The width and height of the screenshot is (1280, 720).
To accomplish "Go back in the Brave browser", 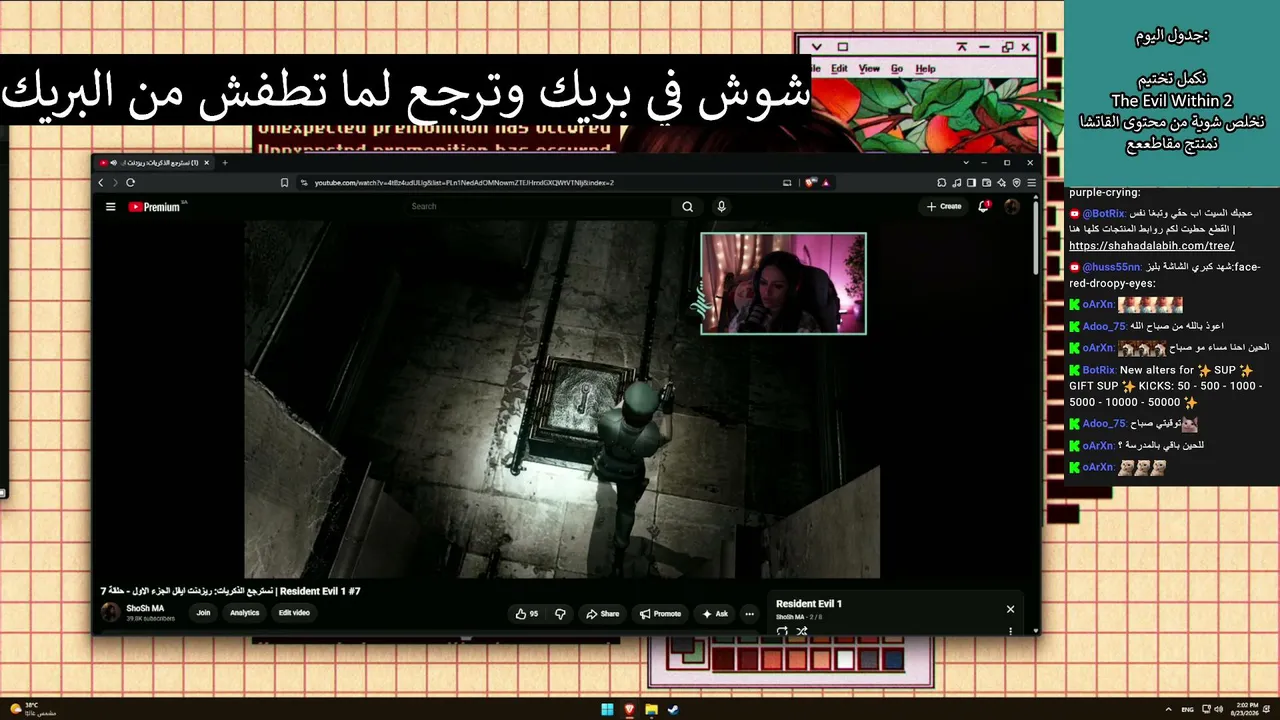I will click(x=101, y=183).
